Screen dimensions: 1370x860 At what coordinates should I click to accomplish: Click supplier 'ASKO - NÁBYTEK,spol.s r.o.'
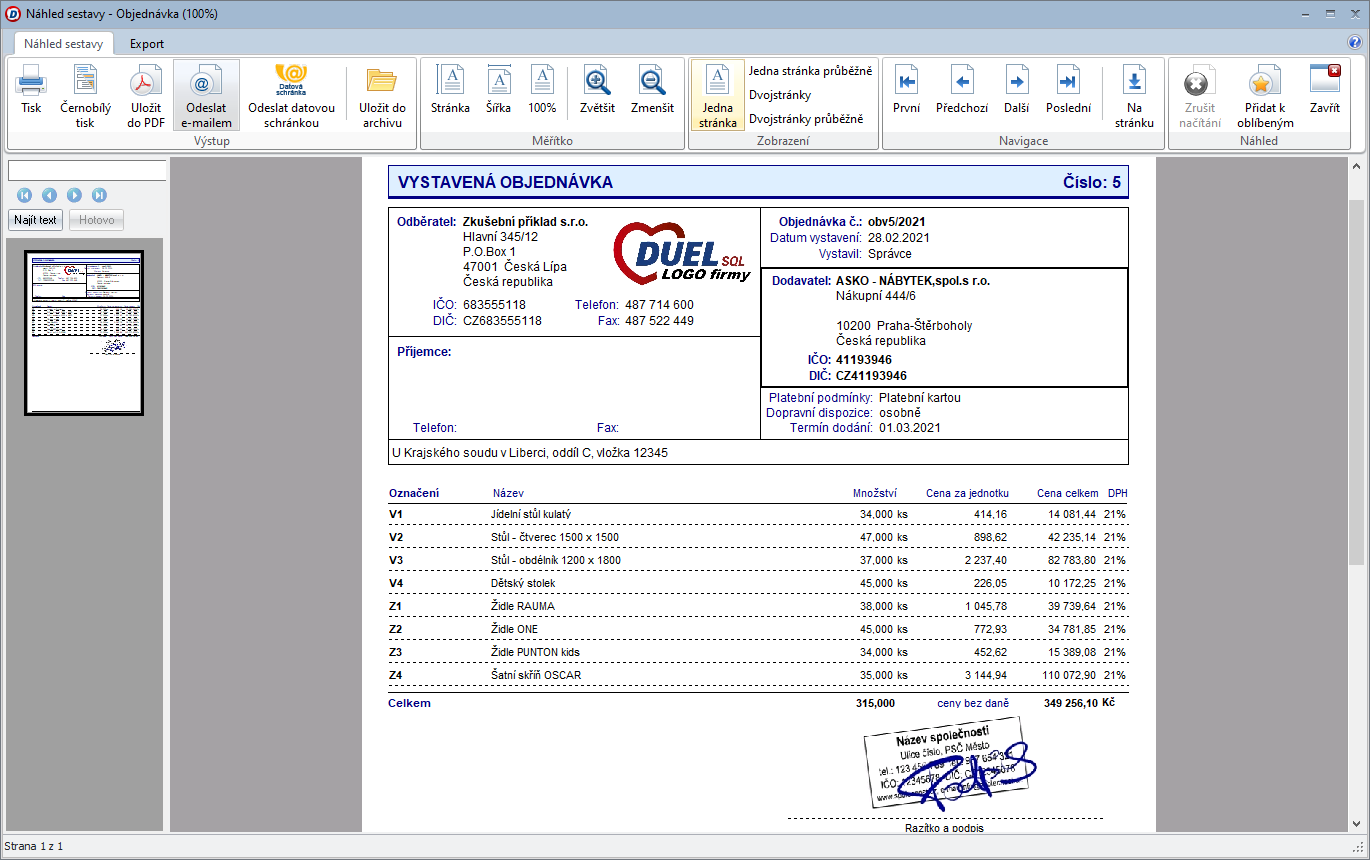point(913,281)
